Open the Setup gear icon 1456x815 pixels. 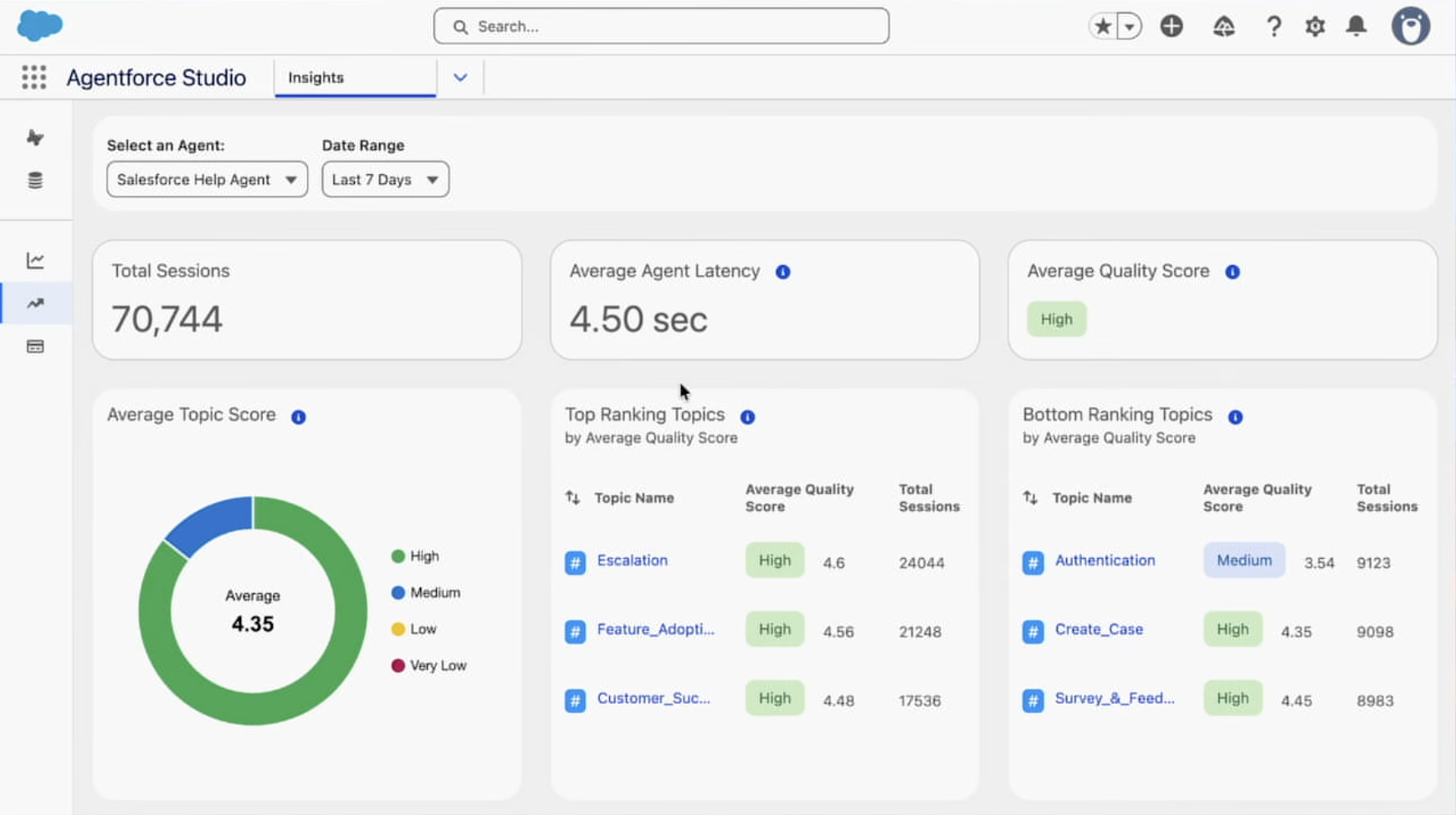point(1315,26)
